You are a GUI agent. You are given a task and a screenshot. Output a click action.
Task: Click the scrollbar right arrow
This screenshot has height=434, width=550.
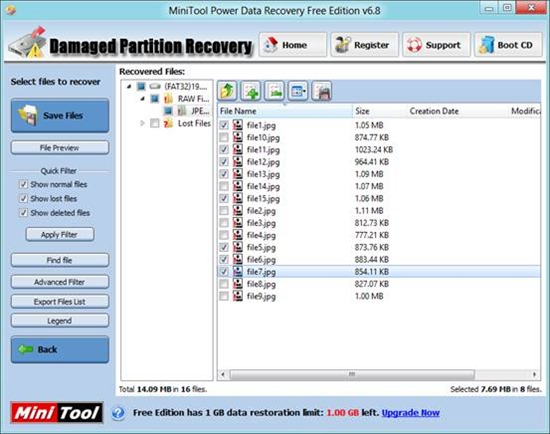click(x=534, y=374)
